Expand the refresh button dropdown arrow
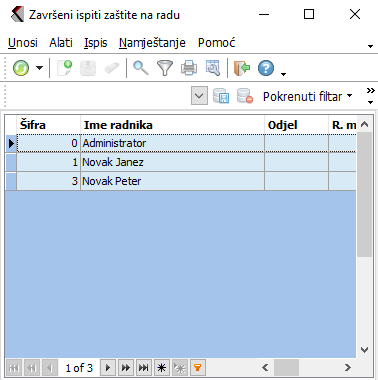The width and height of the screenshot is (378, 380). coord(39,68)
